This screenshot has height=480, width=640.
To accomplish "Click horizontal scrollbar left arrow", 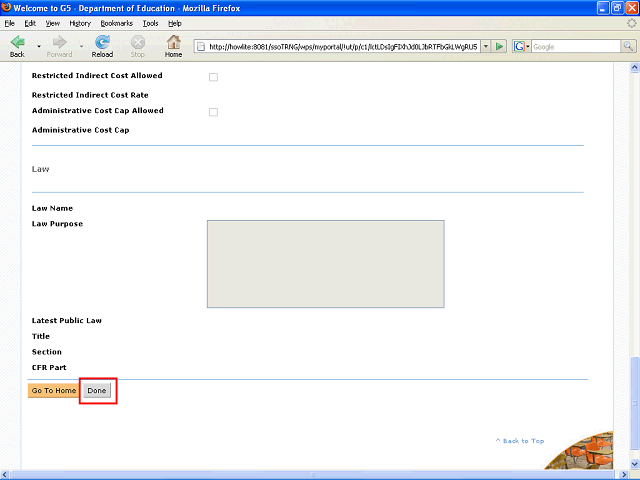I will pos(5,475).
